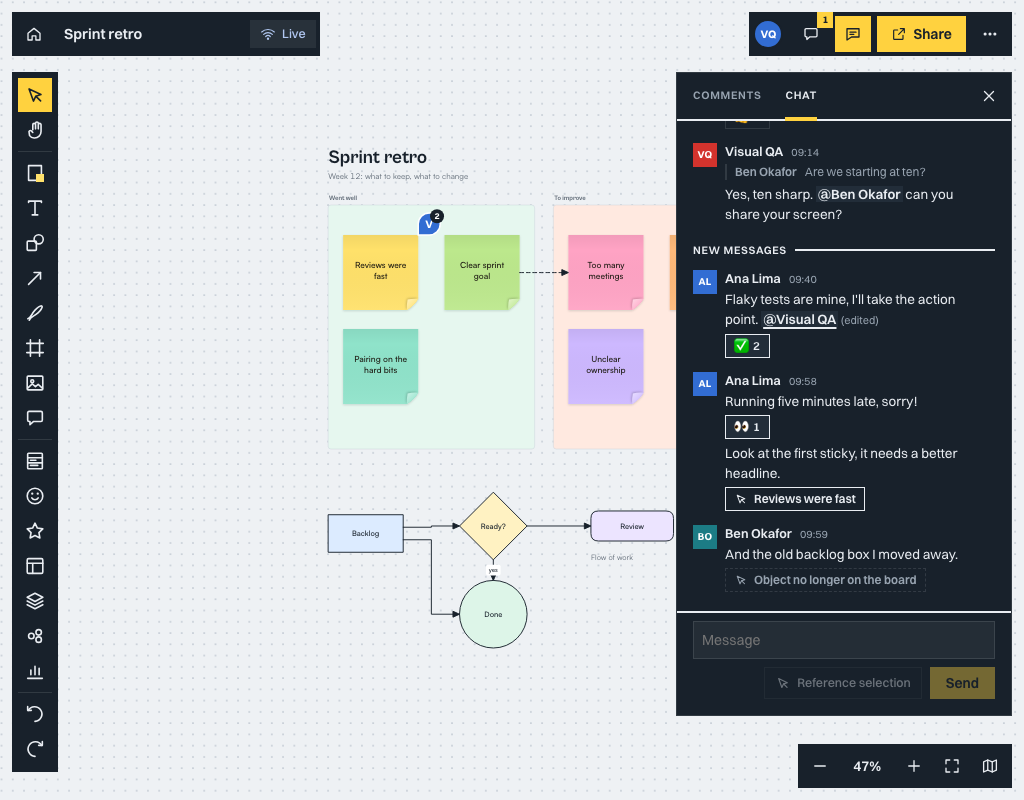1024x800 pixels.
Task: Toggle the green checkmark reaction
Action: pos(747,346)
